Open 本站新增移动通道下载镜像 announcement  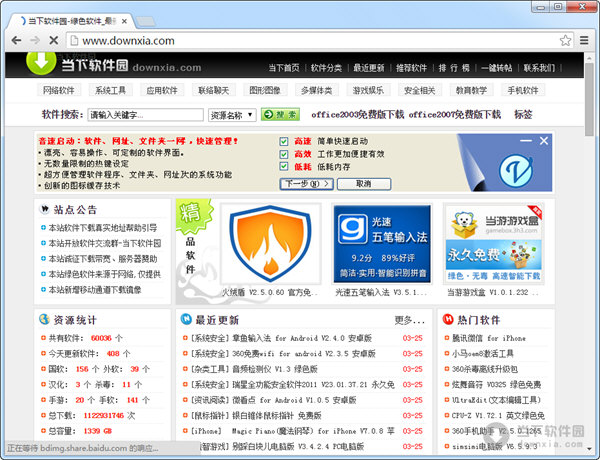click(x=95, y=290)
